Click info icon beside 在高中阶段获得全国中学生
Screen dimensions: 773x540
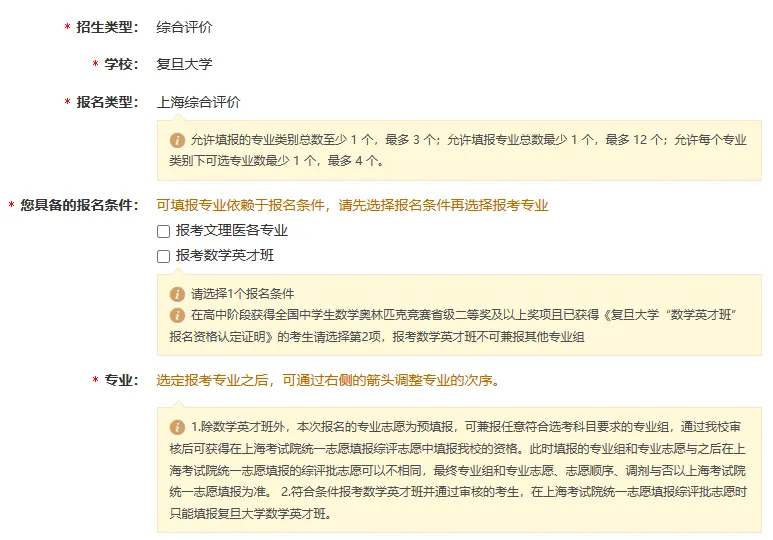(x=177, y=315)
